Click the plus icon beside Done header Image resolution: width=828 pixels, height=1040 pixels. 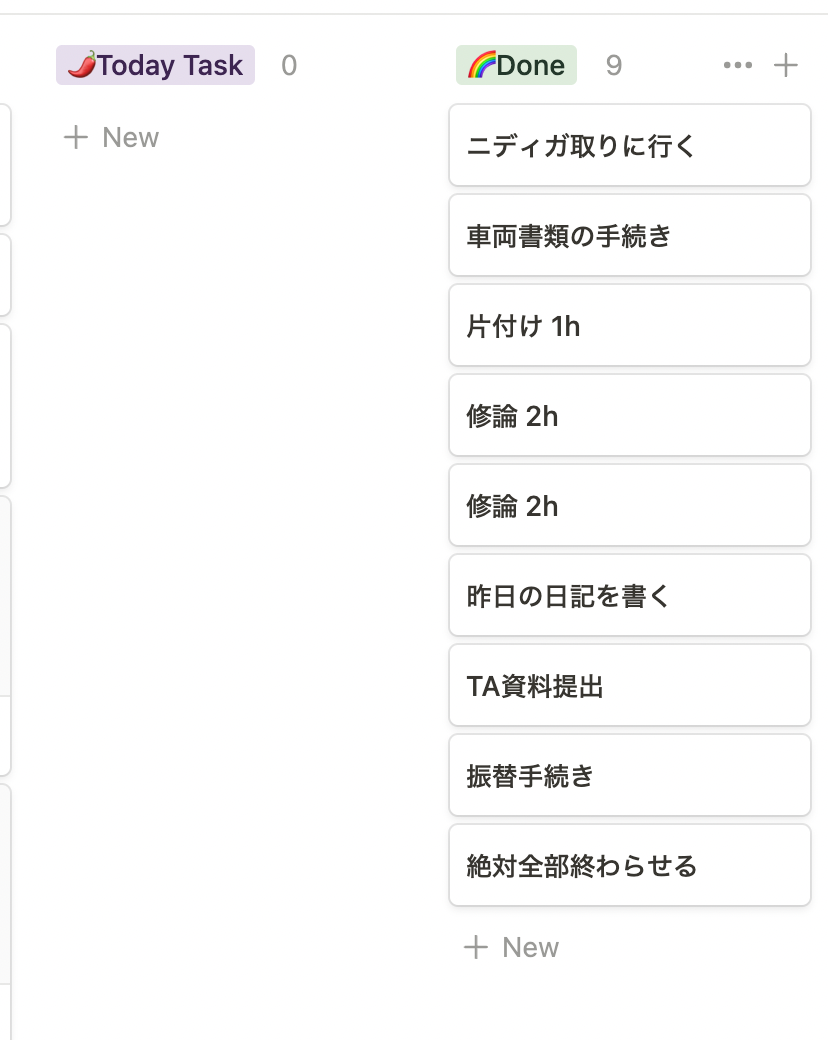click(786, 66)
